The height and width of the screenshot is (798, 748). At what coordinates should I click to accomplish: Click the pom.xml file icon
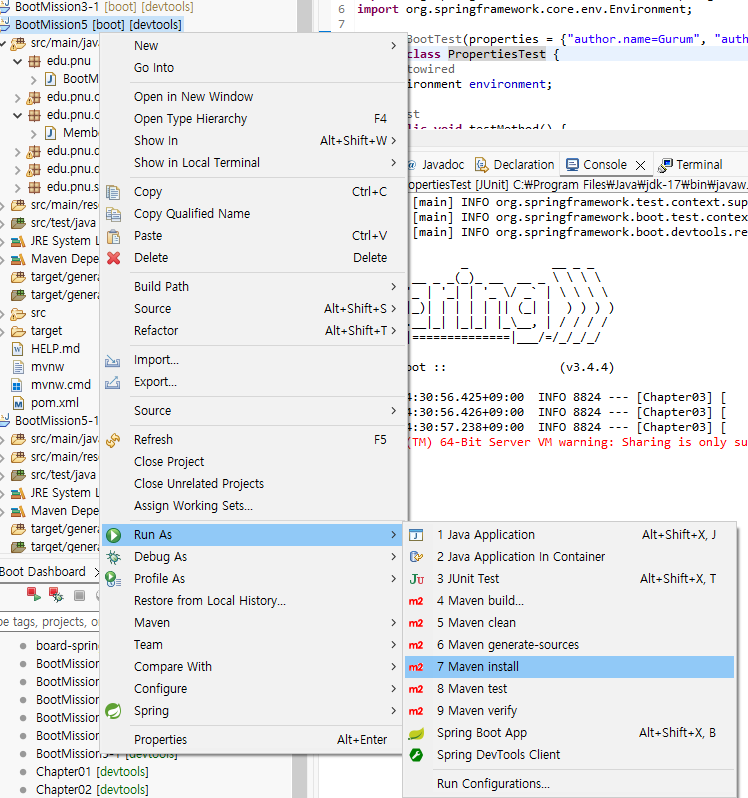(18, 403)
